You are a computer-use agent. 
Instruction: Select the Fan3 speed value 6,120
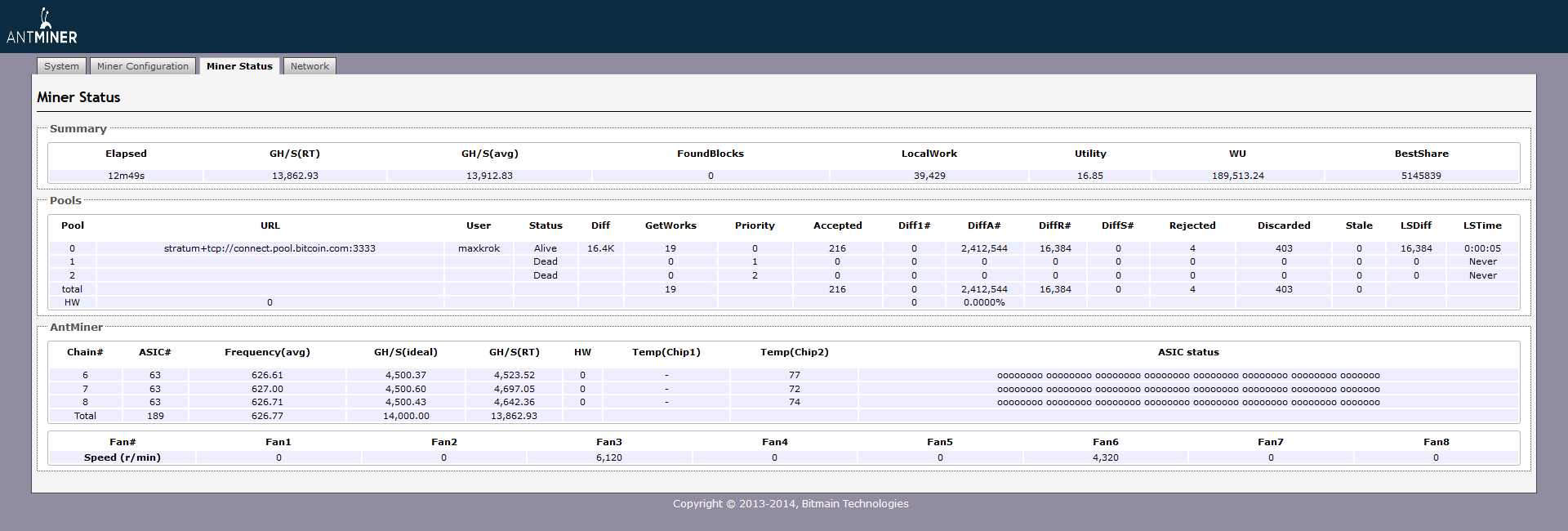[609, 457]
